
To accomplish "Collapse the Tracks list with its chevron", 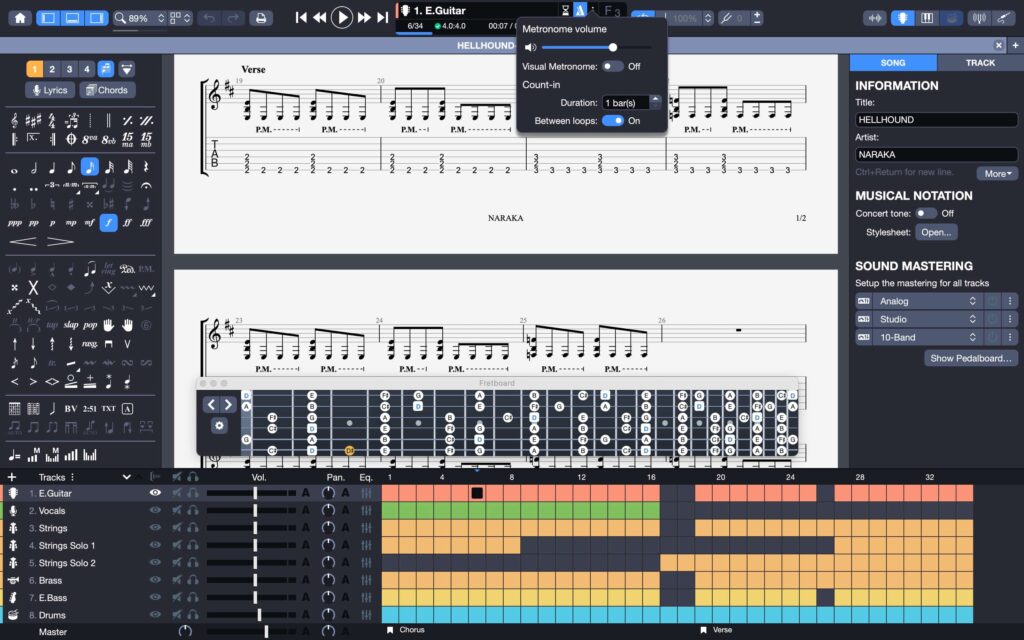I will (125, 477).
